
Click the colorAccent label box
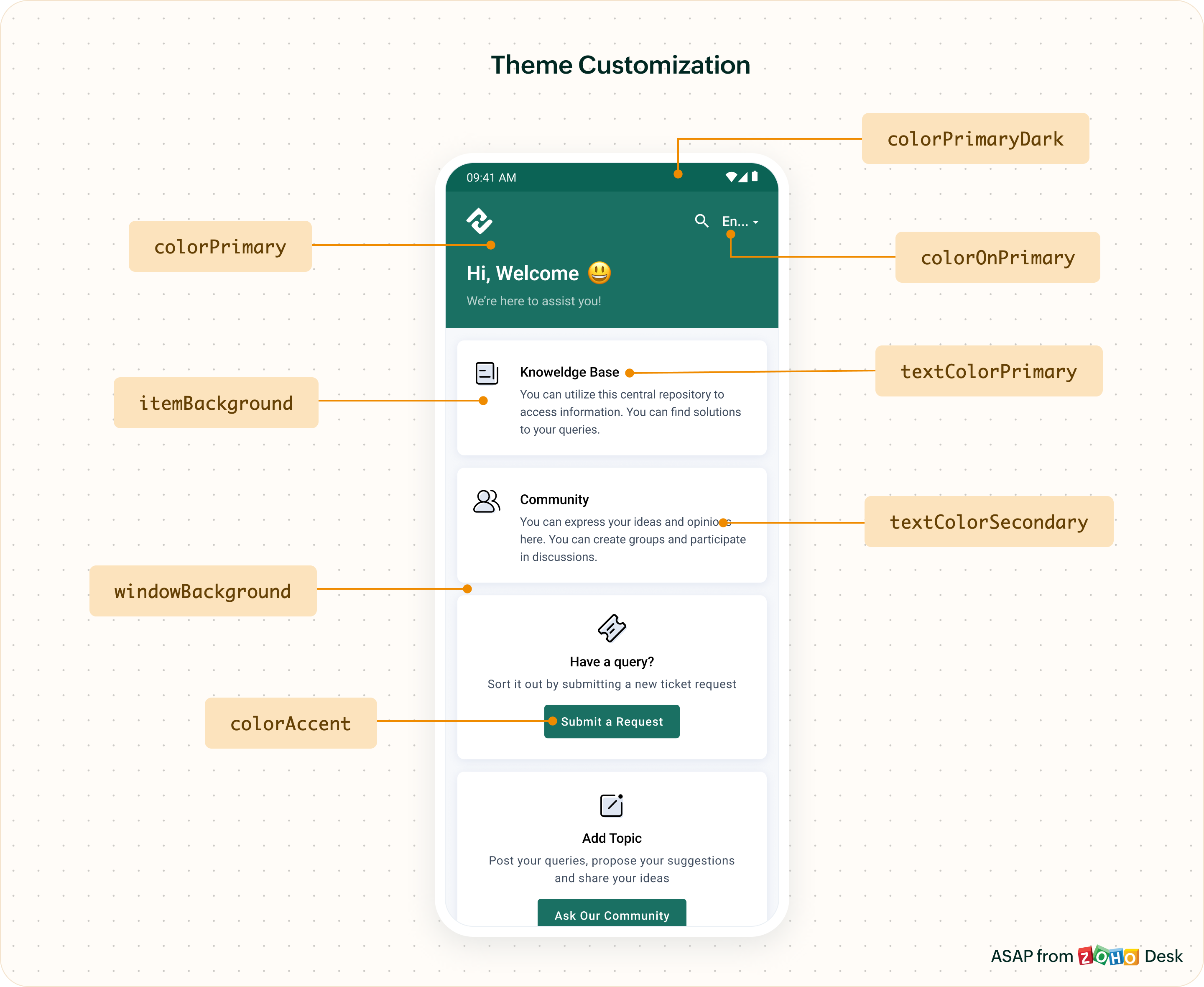click(291, 723)
